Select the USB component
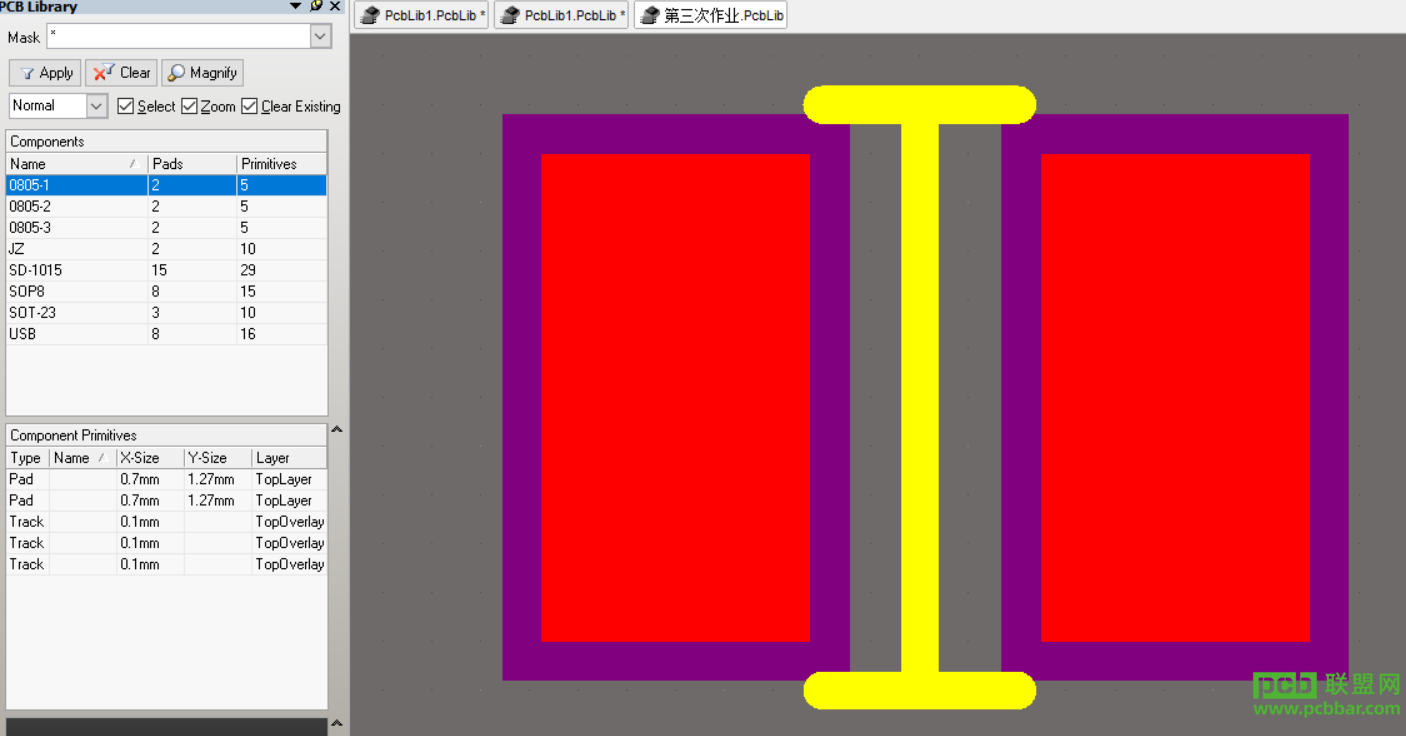Screen dimensions: 1406x736 pos(166,334)
